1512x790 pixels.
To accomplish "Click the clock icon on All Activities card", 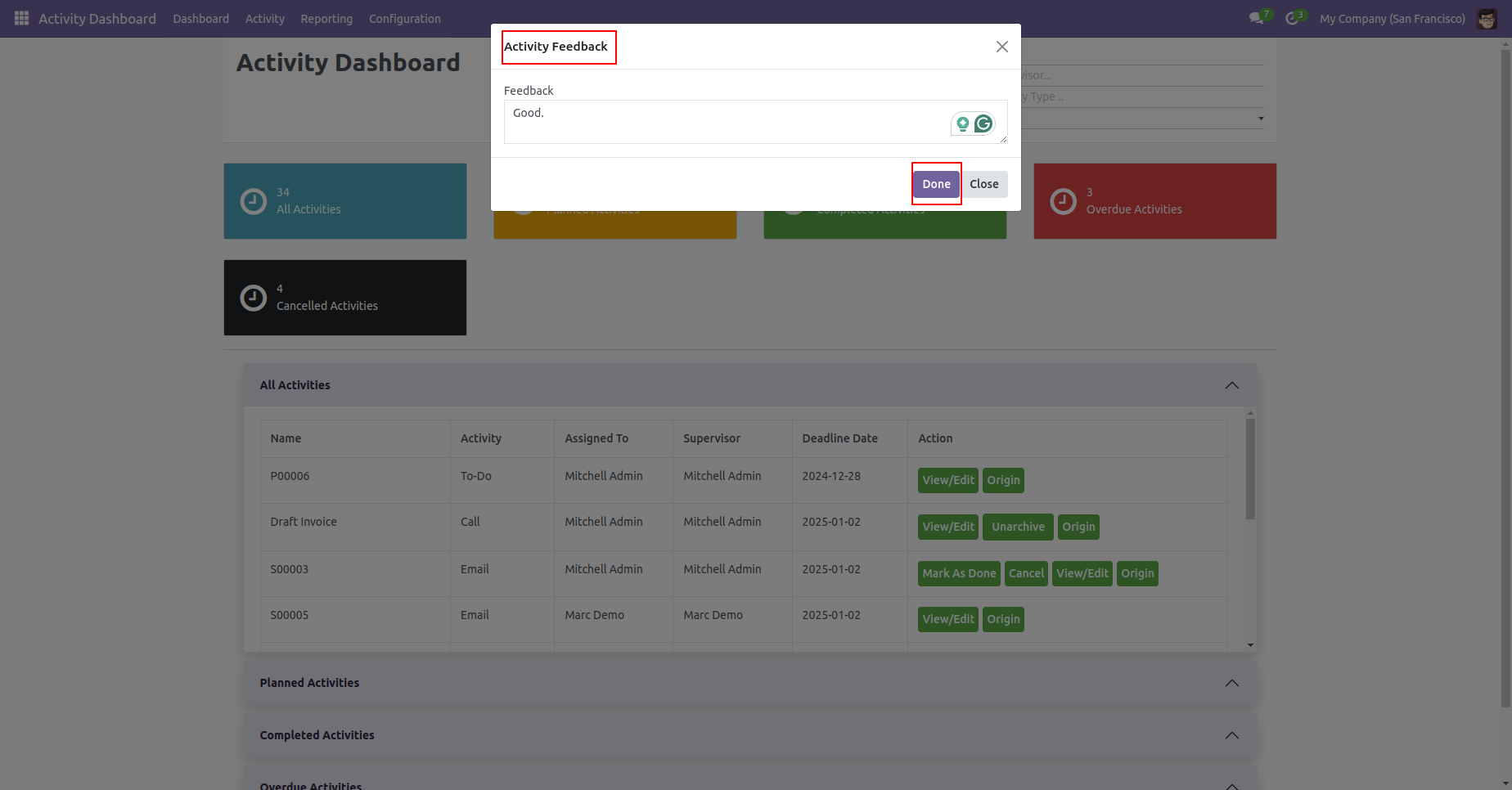I will point(253,201).
